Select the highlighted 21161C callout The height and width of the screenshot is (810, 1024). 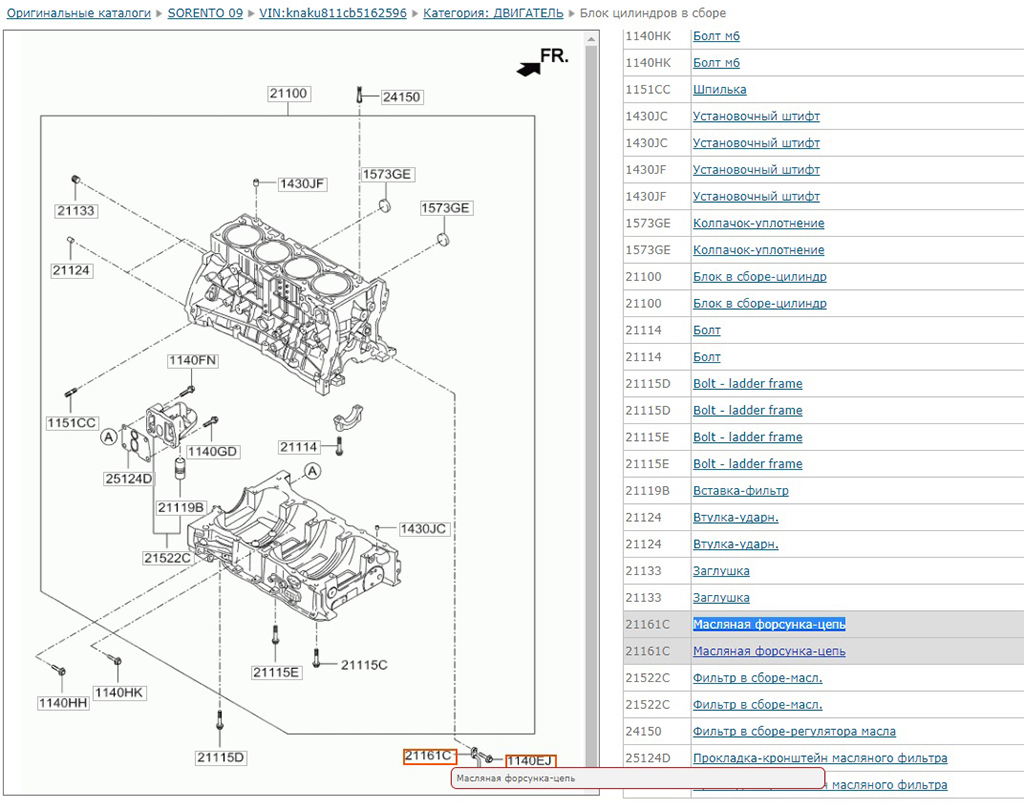(429, 756)
